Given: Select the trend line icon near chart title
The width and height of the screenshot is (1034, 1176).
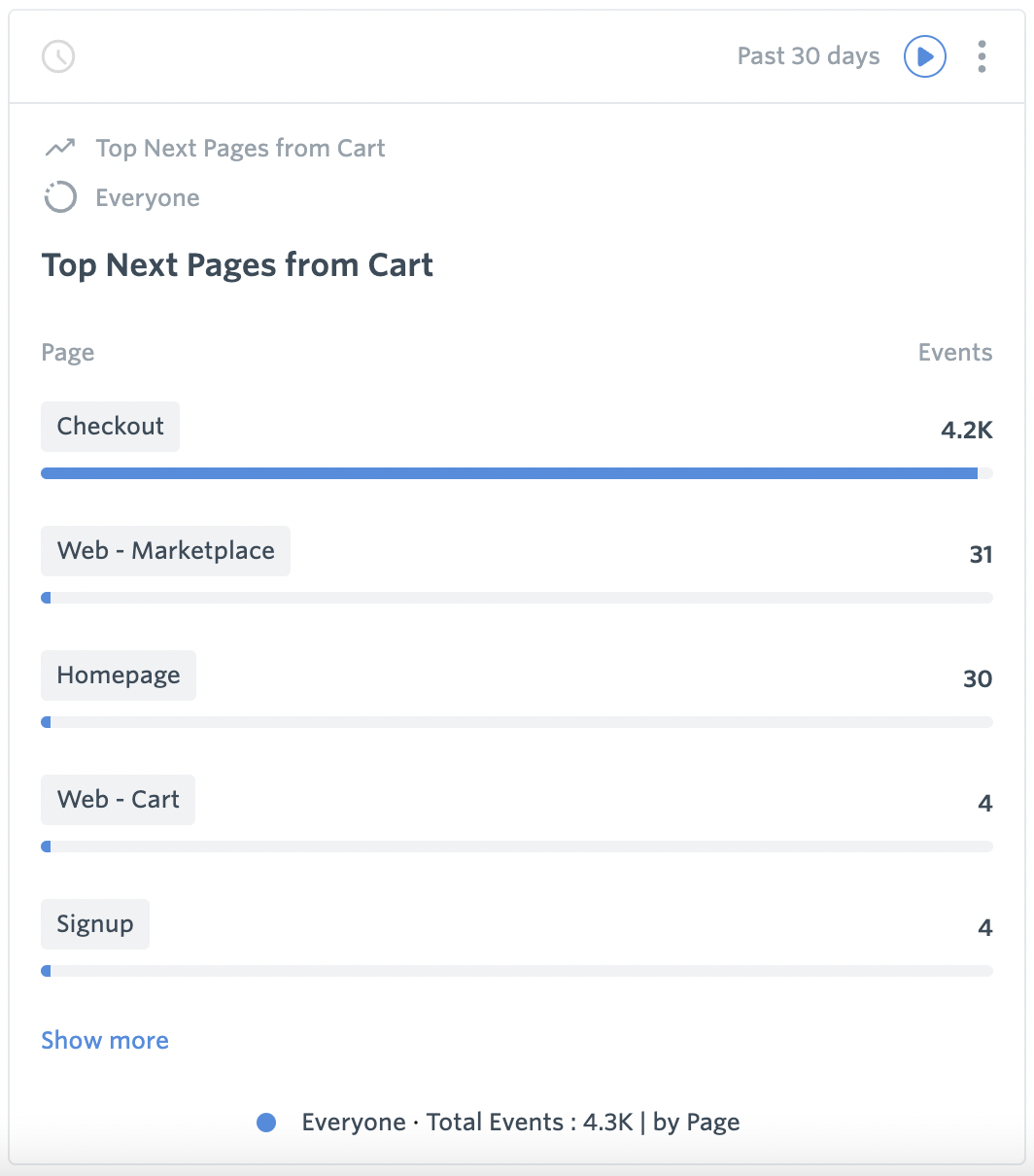Looking at the screenshot, I should pyautogui.click(x=59, y=148).
